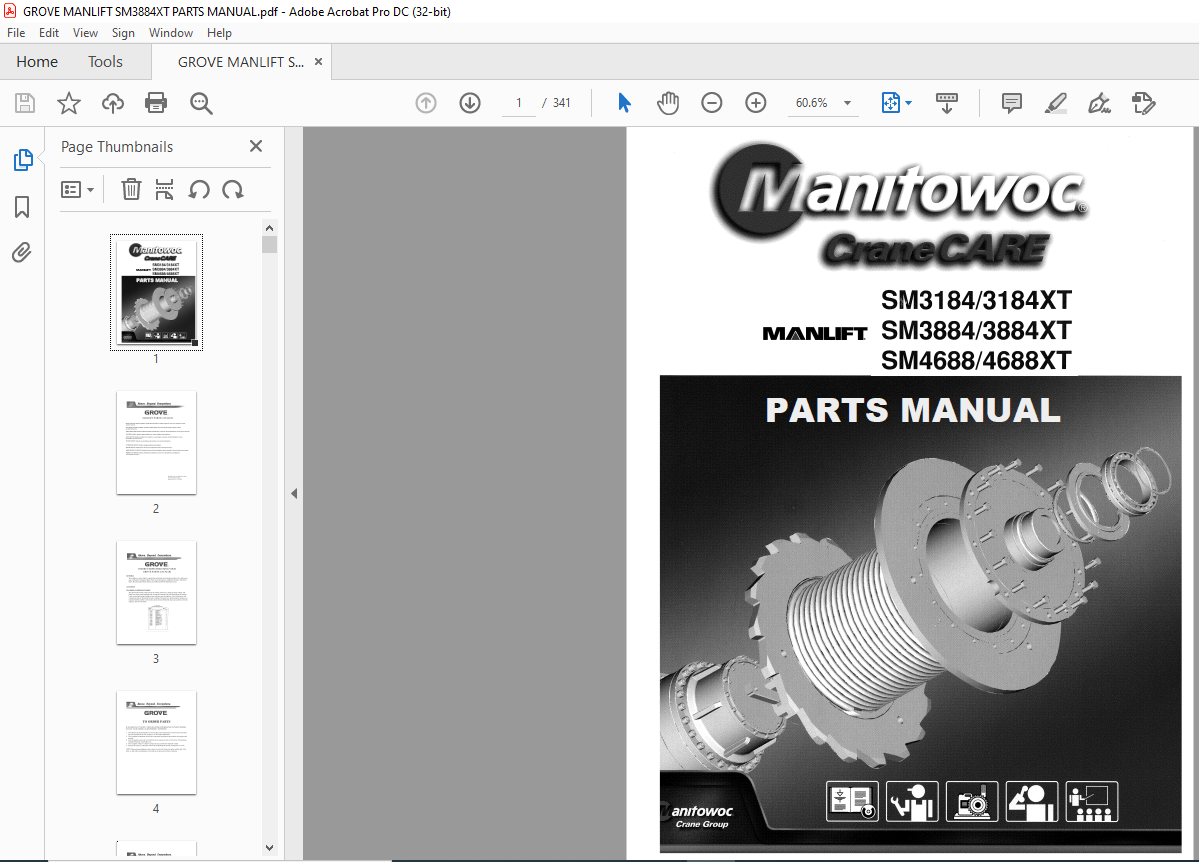Screen dimensions: 1199x862
Task: Click the Fit page view icon
Action: click(891, 102)
